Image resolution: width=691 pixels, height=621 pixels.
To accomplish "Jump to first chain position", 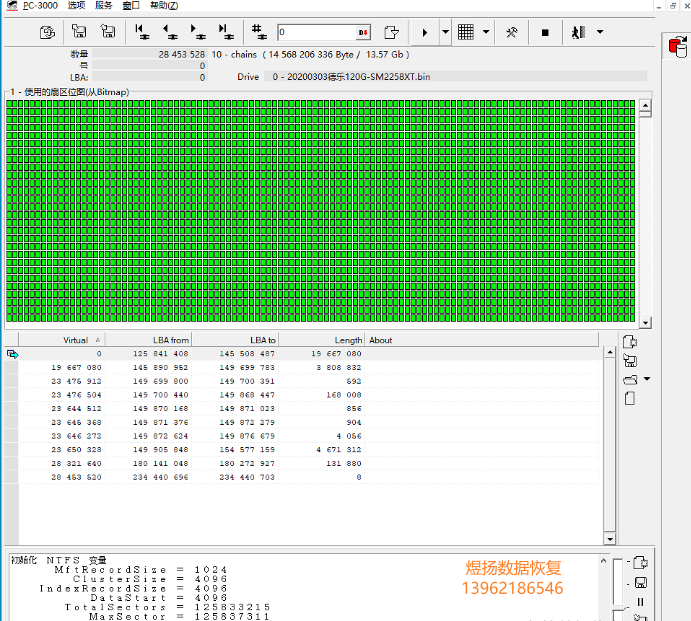I will click(x=142, y=32).
